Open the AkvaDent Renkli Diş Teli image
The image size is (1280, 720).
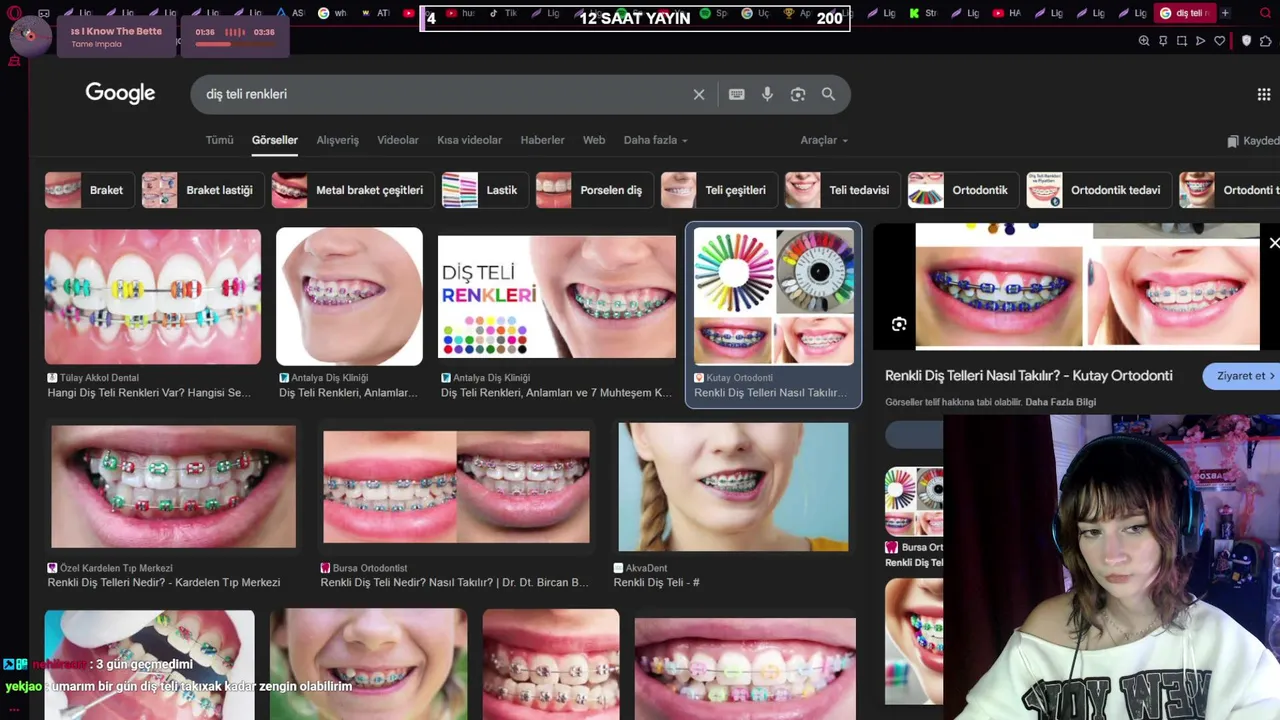[733, 487]
